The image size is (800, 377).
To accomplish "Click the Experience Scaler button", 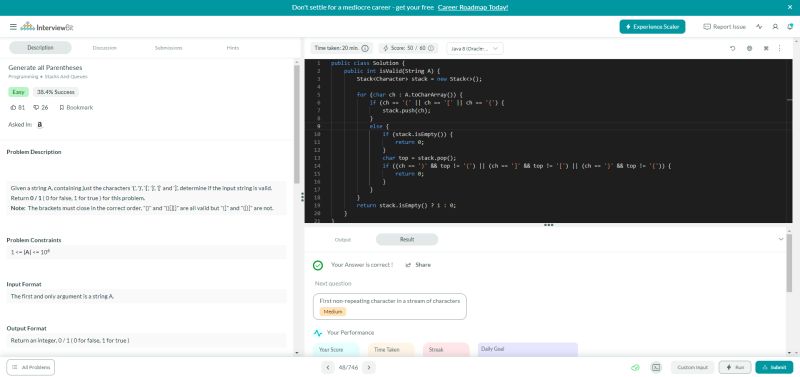I will pyautogui.click(x=652, y=27).
